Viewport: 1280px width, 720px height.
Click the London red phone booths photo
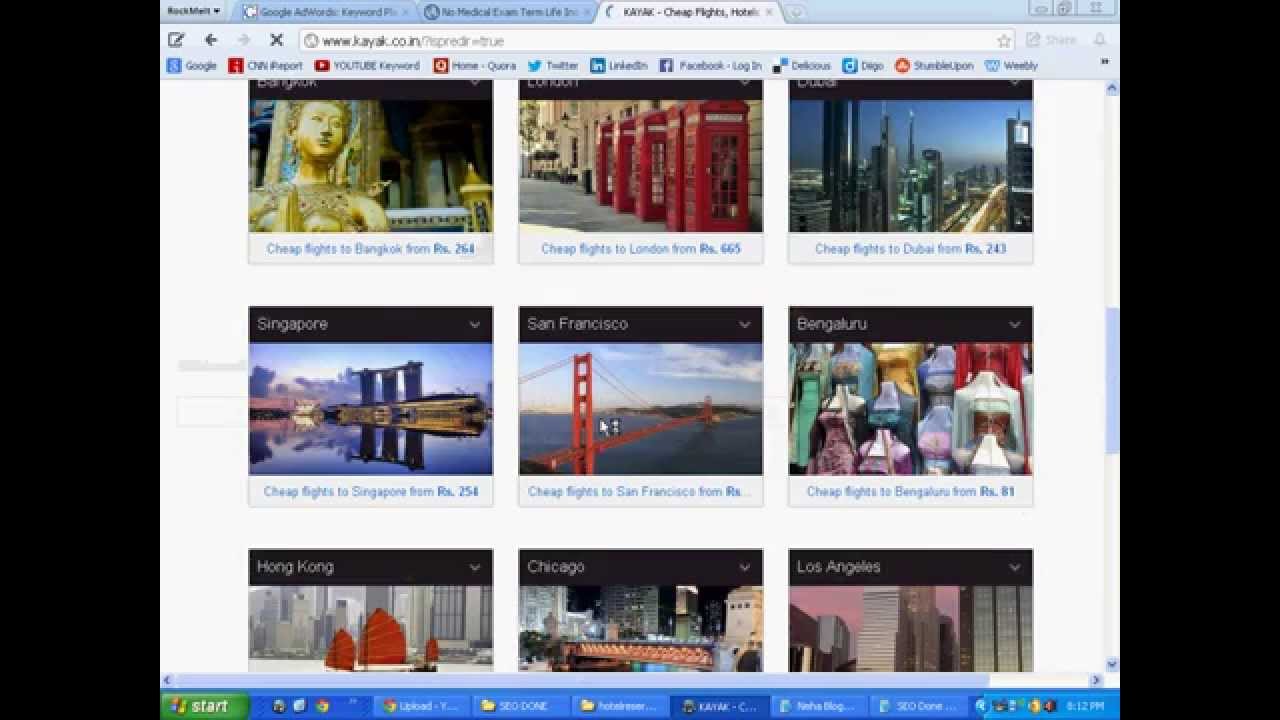(640, 166)
